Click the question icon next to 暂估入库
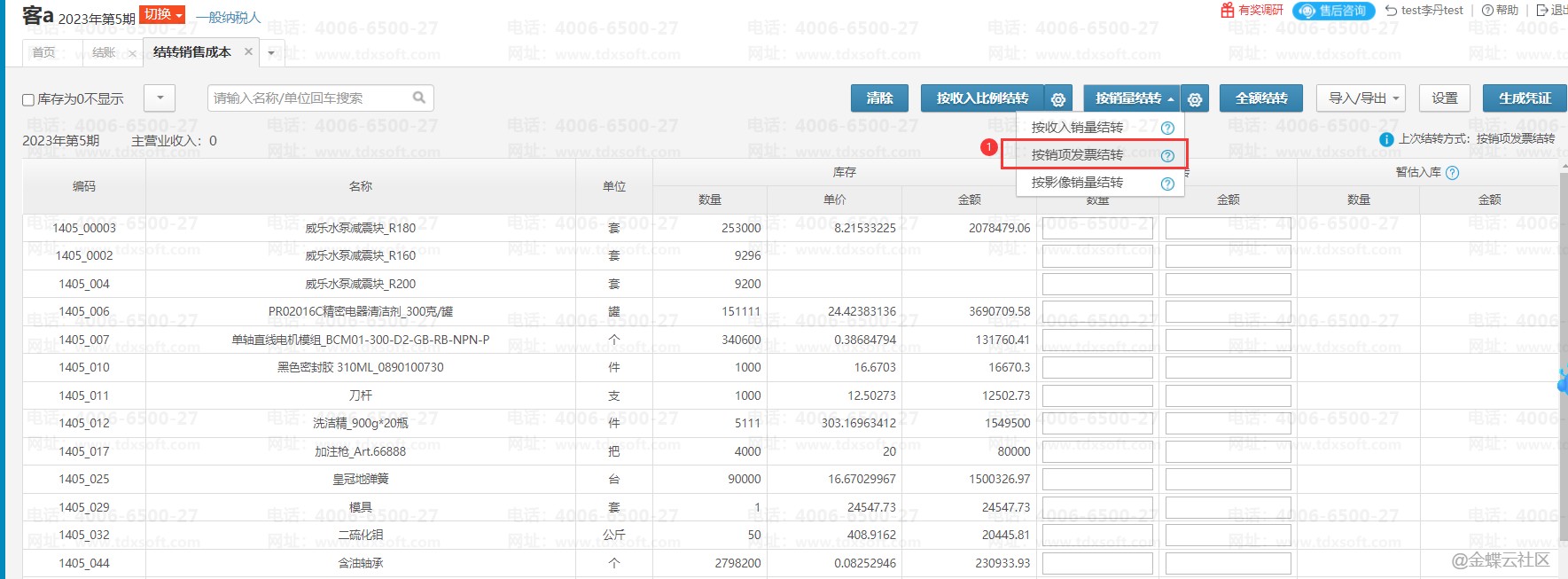Screen dimensions: 1568x579 point(1452,173)
